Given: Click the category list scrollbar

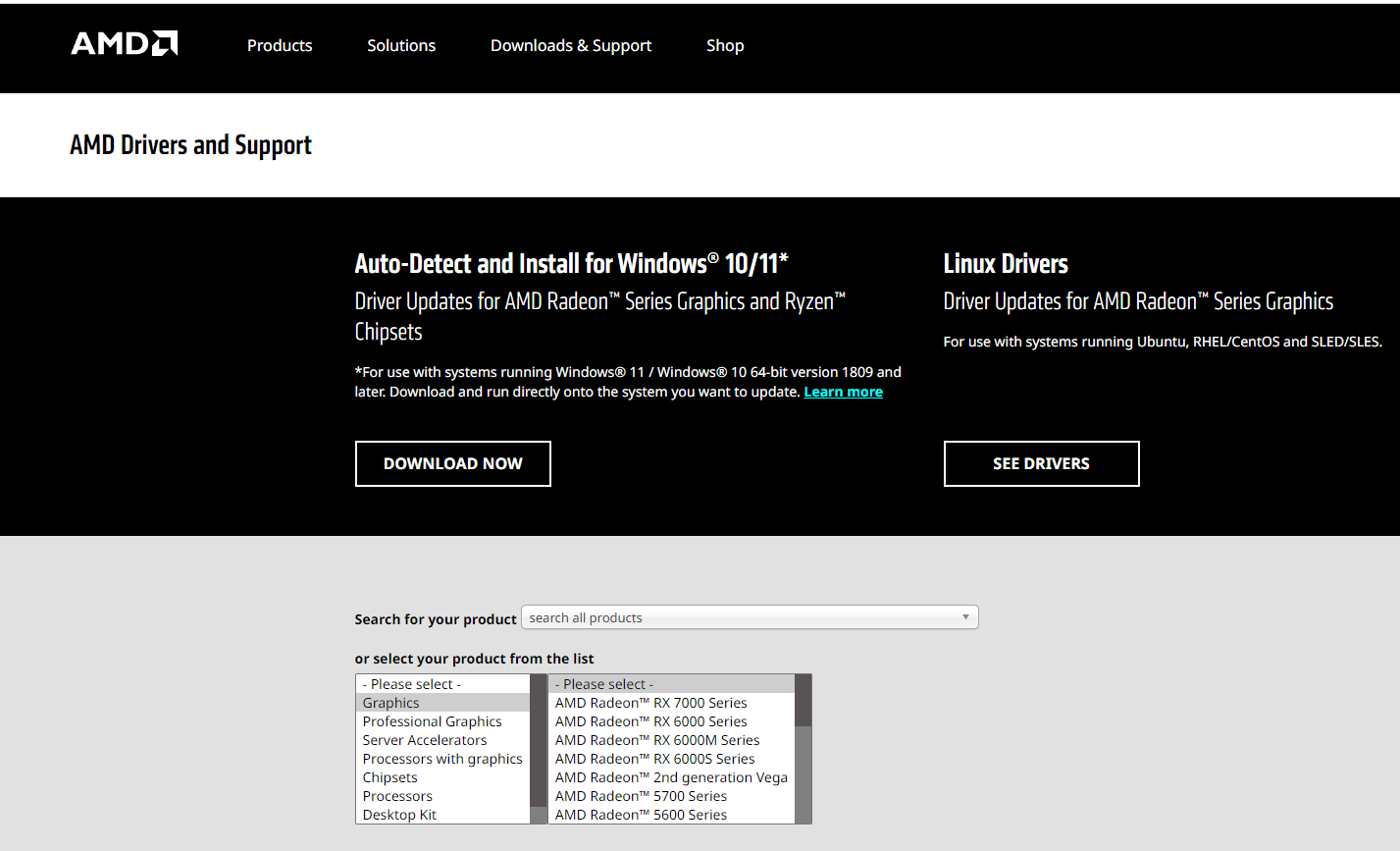Looking at the screenshot, I should [538, 749].
